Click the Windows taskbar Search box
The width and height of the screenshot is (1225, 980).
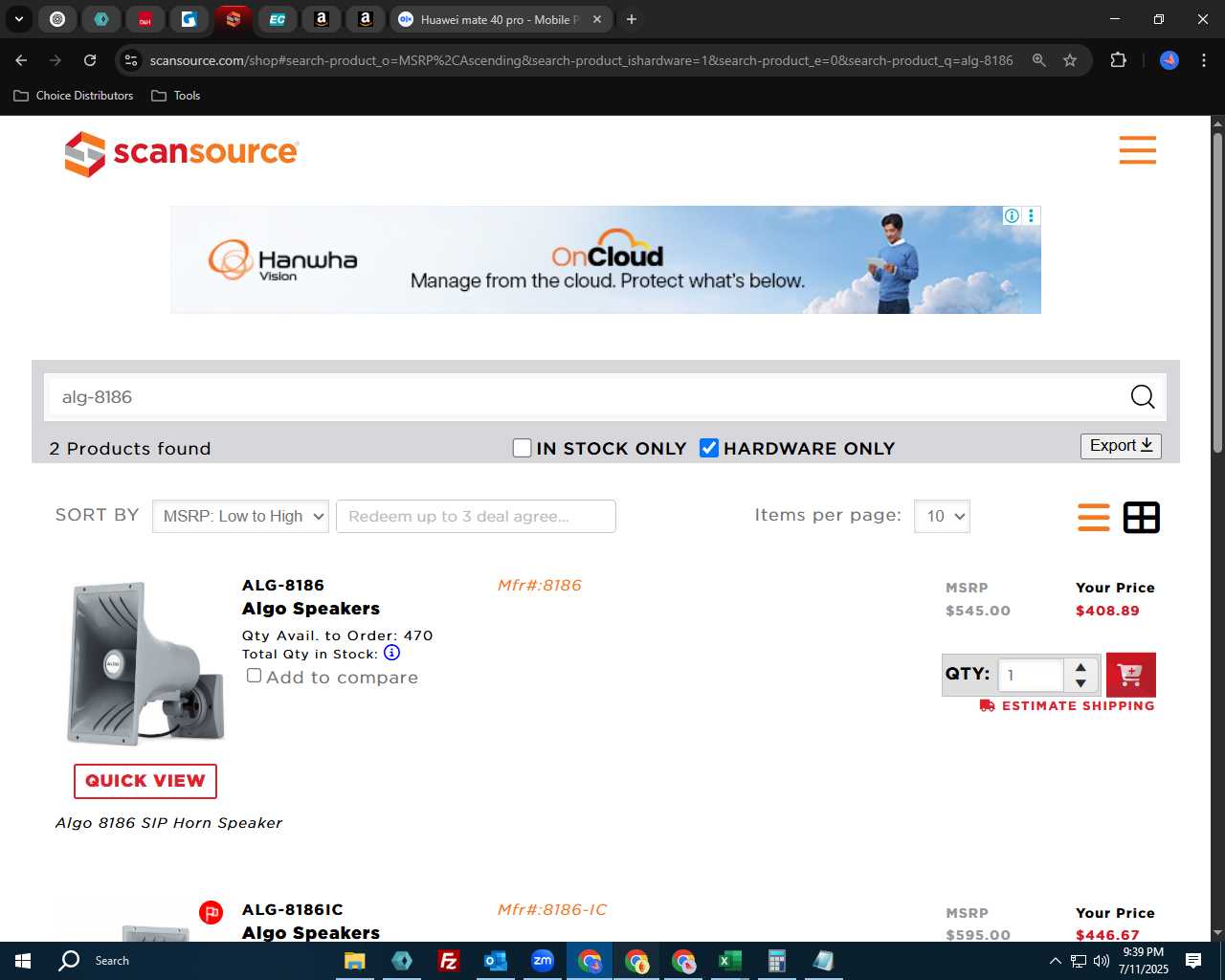pos(111,961)
